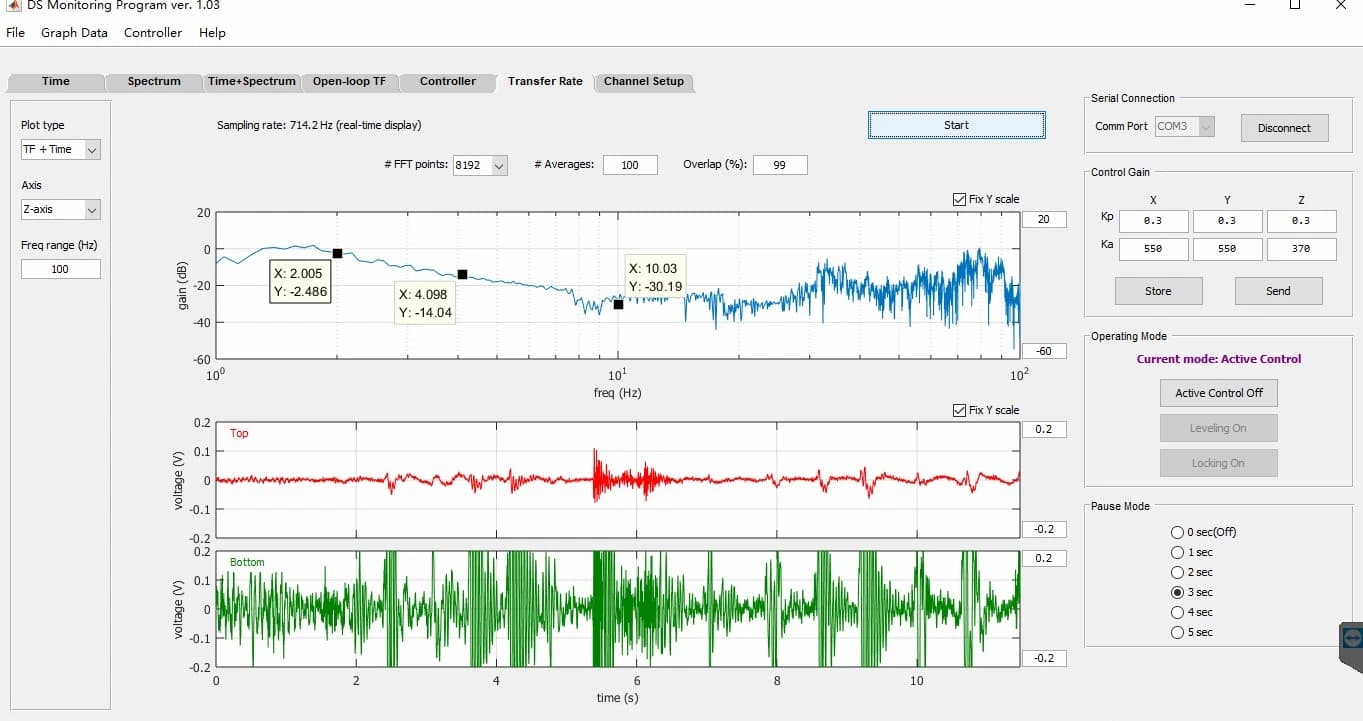Open the Channel Setup tab

[644, 81]
